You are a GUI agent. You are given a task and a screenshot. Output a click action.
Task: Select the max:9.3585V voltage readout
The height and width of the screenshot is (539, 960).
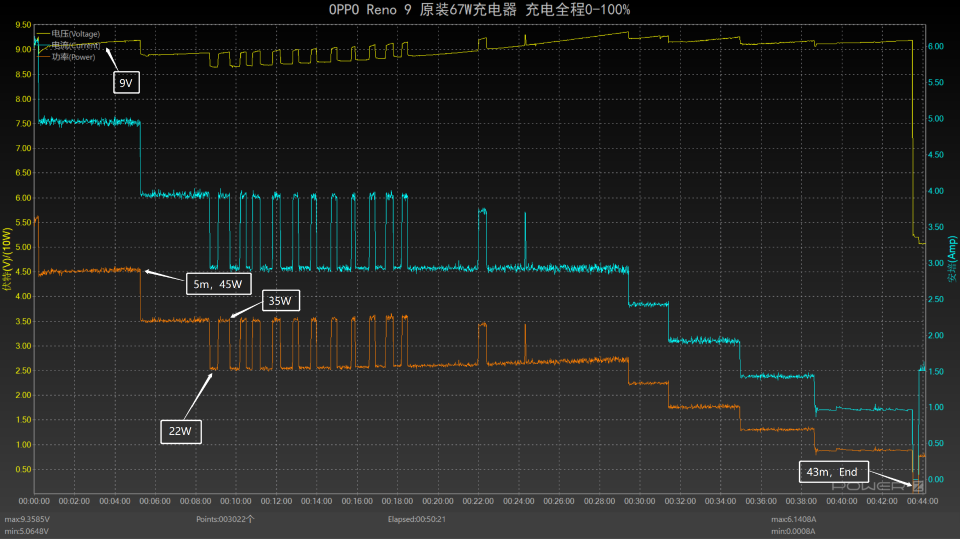(27, 519)
